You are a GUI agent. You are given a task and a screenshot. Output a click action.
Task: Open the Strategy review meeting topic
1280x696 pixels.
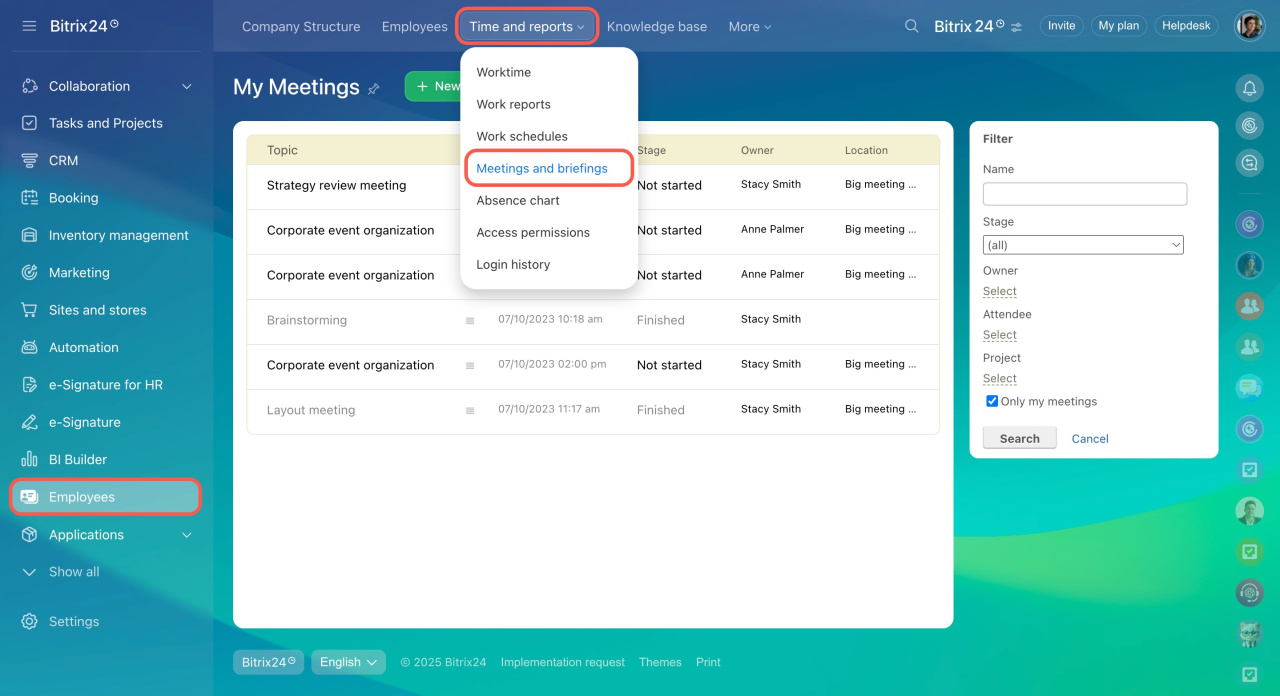pos(337,185)
